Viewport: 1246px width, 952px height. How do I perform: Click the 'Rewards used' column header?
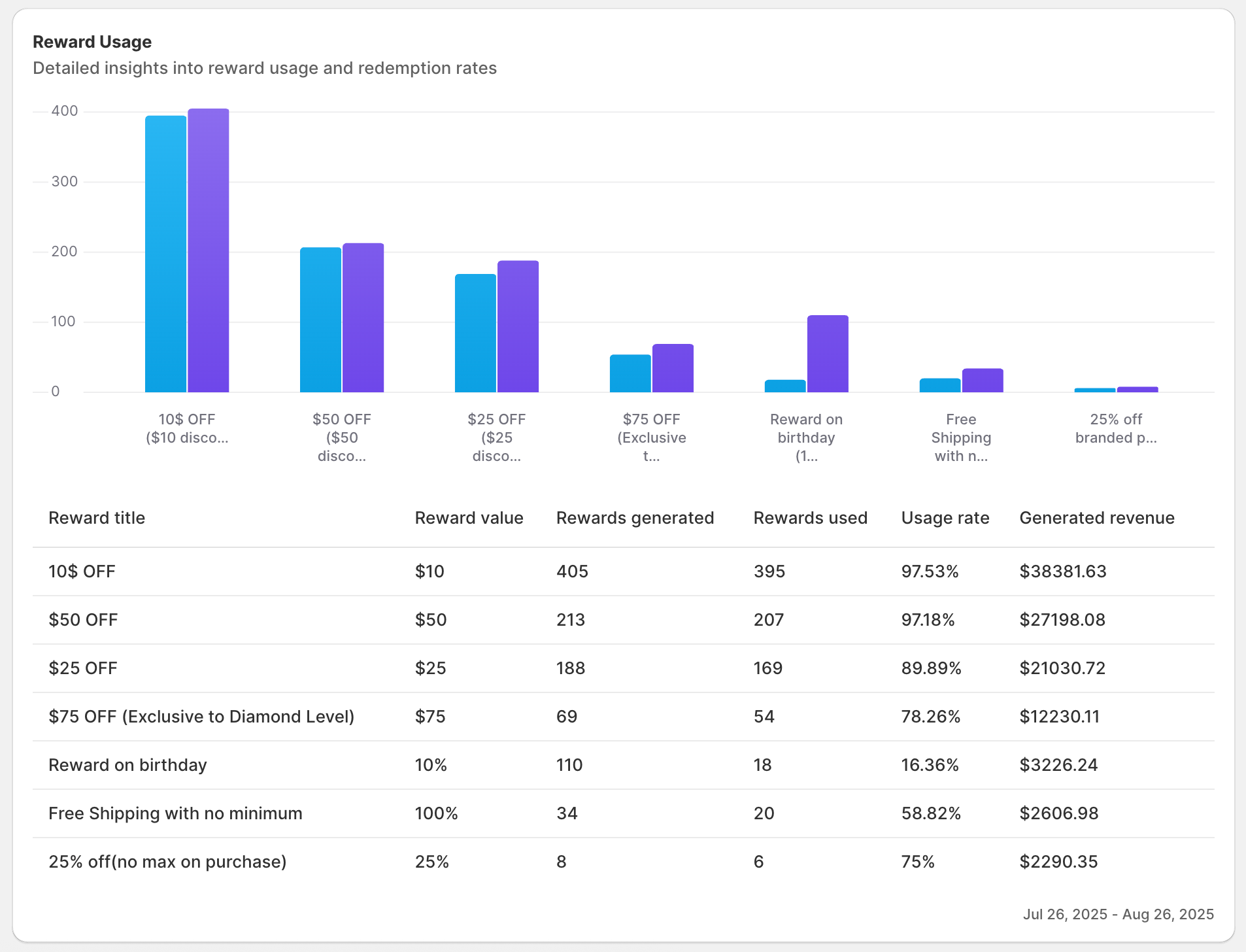[811, 518]
